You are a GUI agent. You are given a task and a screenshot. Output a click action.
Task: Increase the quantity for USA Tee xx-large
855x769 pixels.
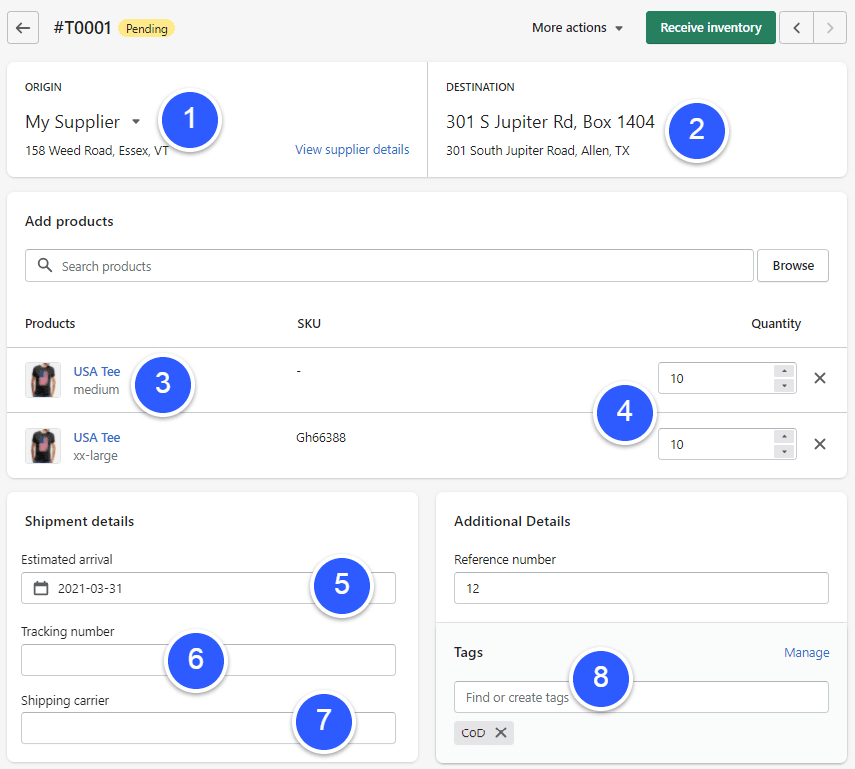click(x=784, y=437)
